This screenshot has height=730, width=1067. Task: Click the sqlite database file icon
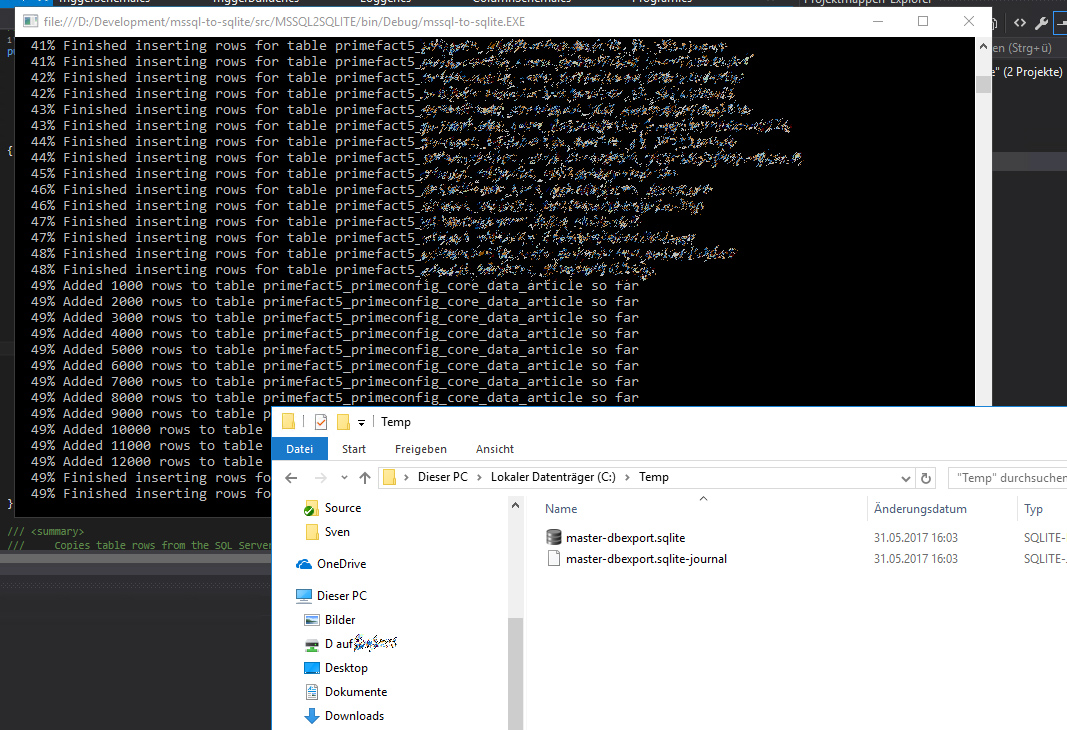click(x=554, y=537)
